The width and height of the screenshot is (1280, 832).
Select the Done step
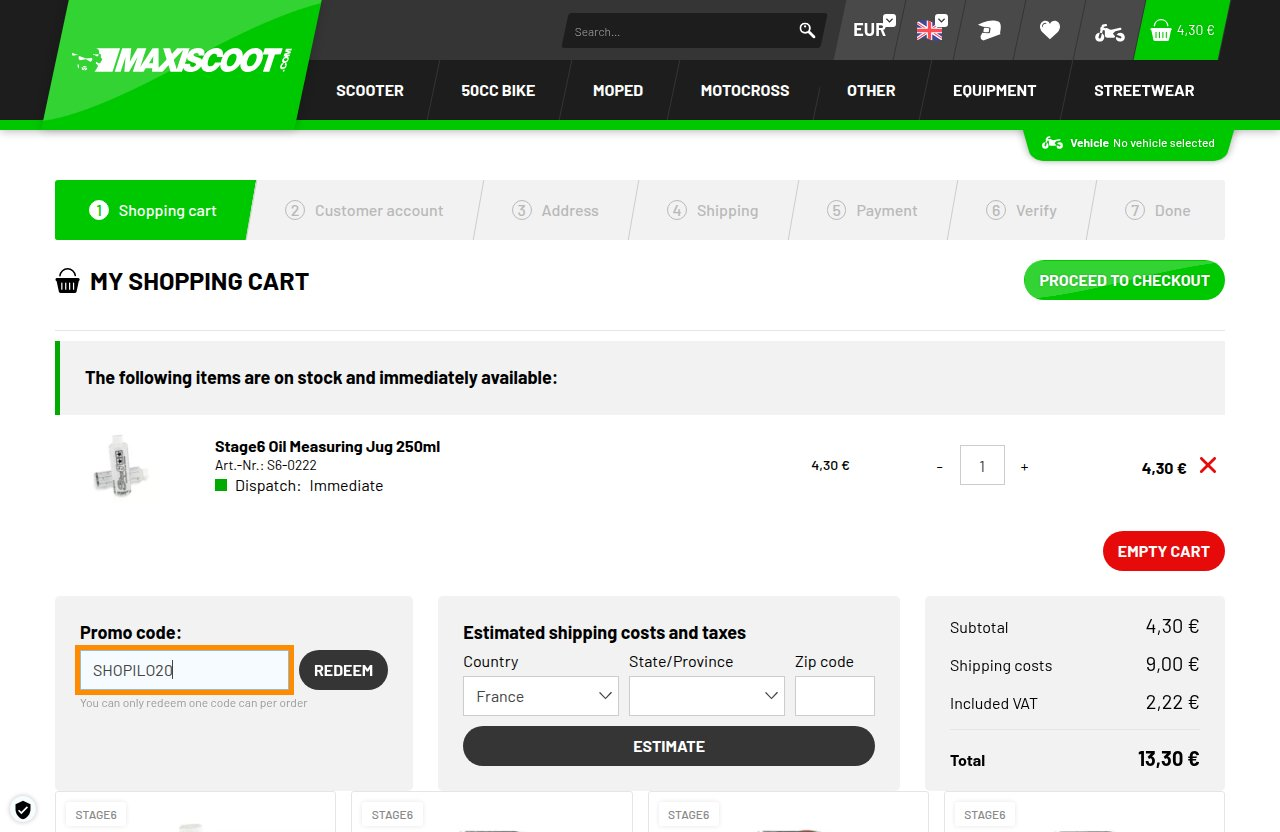(x=1157, y=210)
